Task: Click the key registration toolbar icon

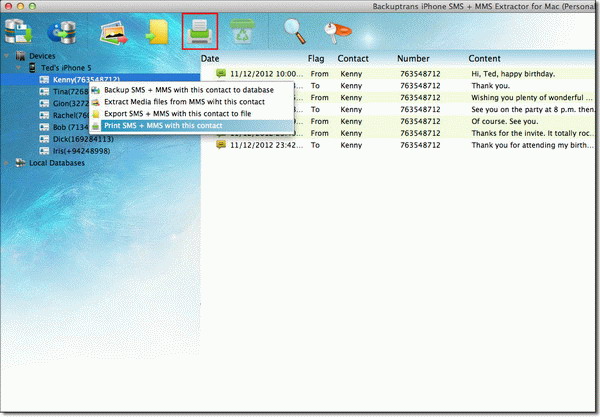Action: [337, 32]
